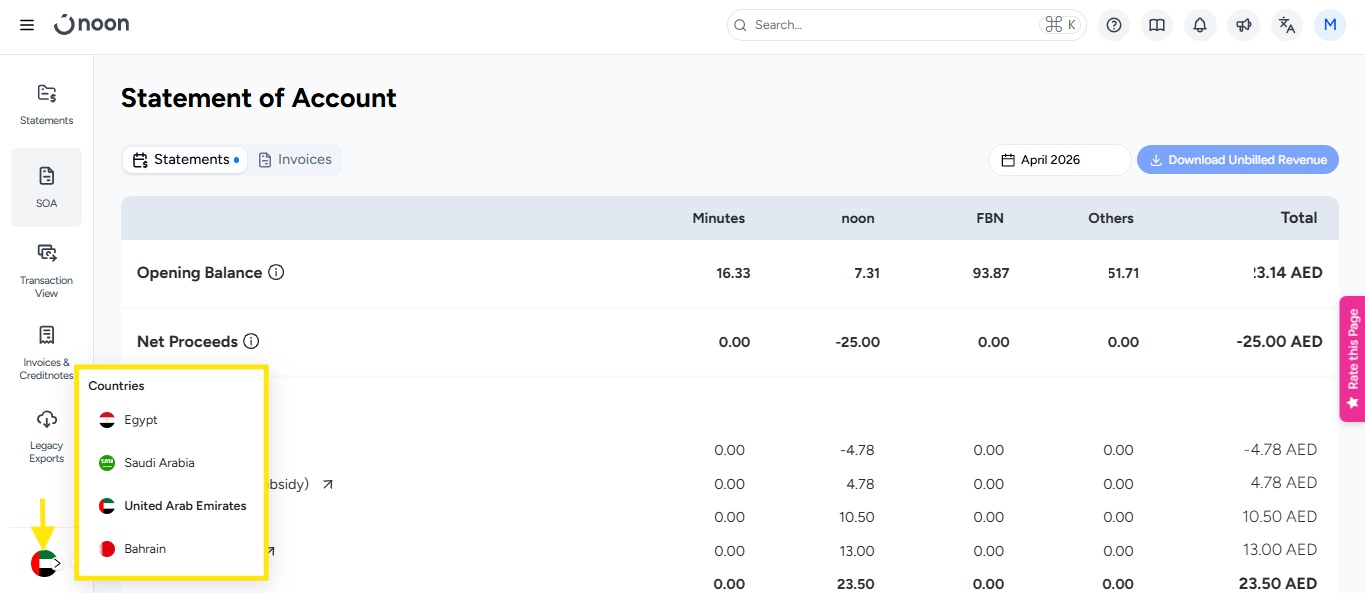Choose Bahrain from Countries list
The image size is (1365, 593).
144,549
